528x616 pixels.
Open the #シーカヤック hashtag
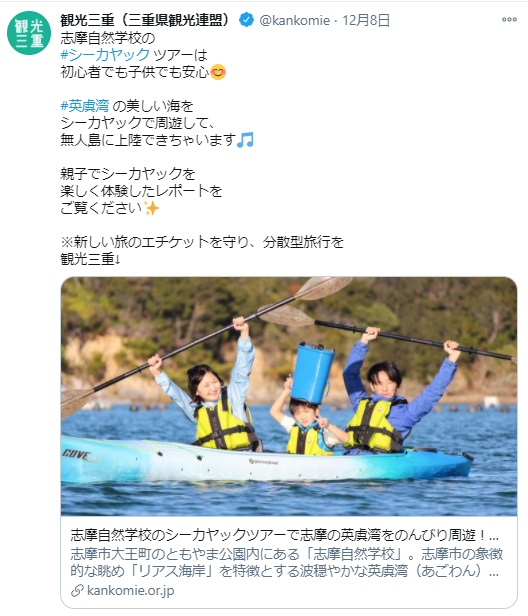(105, 55)
